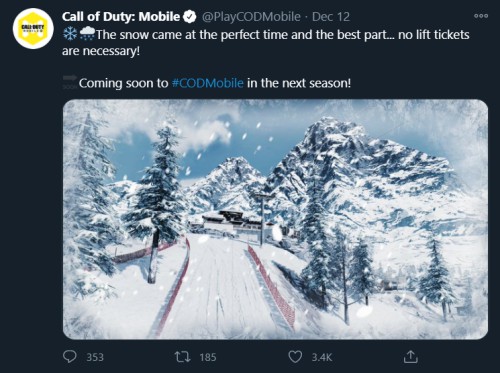Click the tweet text about lift tickets
Viewport: 500px width, 373px height.
tap(266, 43)
